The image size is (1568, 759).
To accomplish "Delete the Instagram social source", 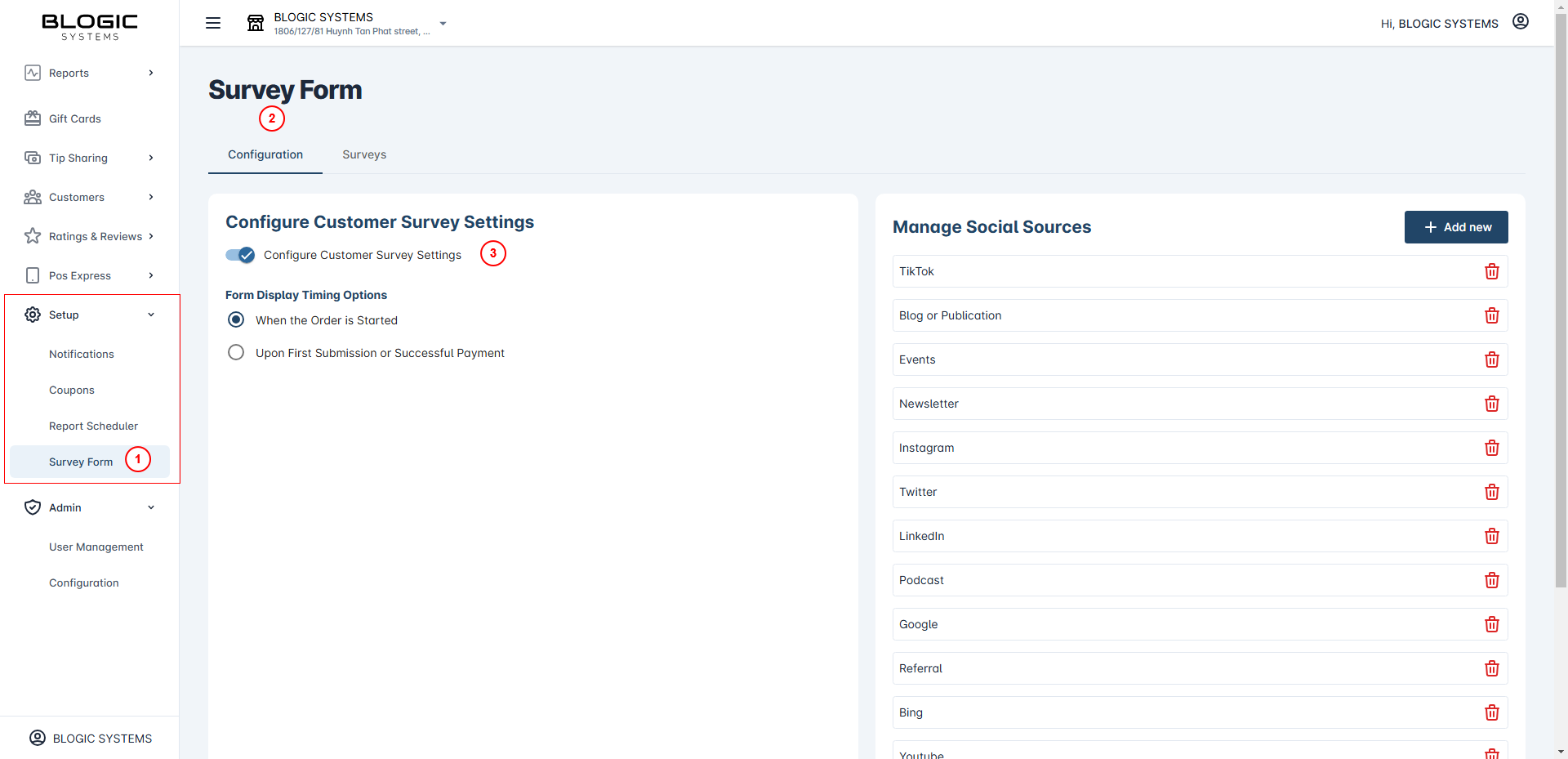I will coord(1492,448).
